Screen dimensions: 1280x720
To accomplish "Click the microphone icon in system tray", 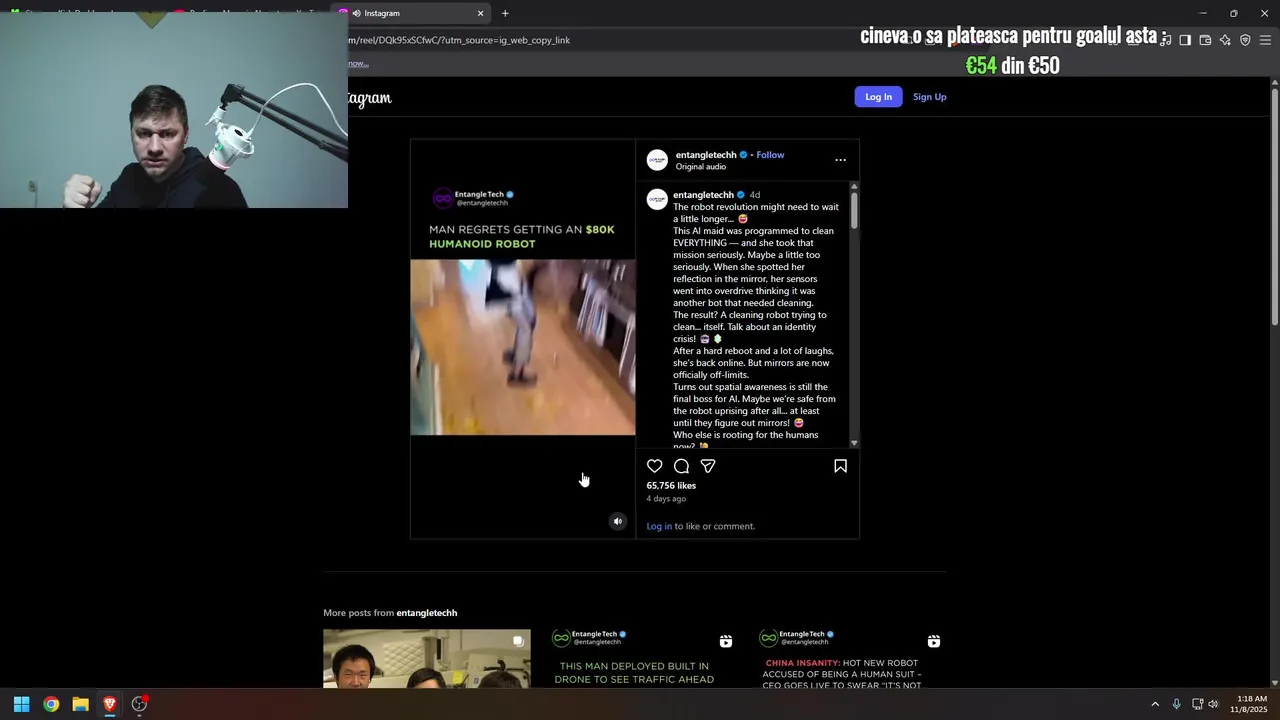I will [1177, 704].
